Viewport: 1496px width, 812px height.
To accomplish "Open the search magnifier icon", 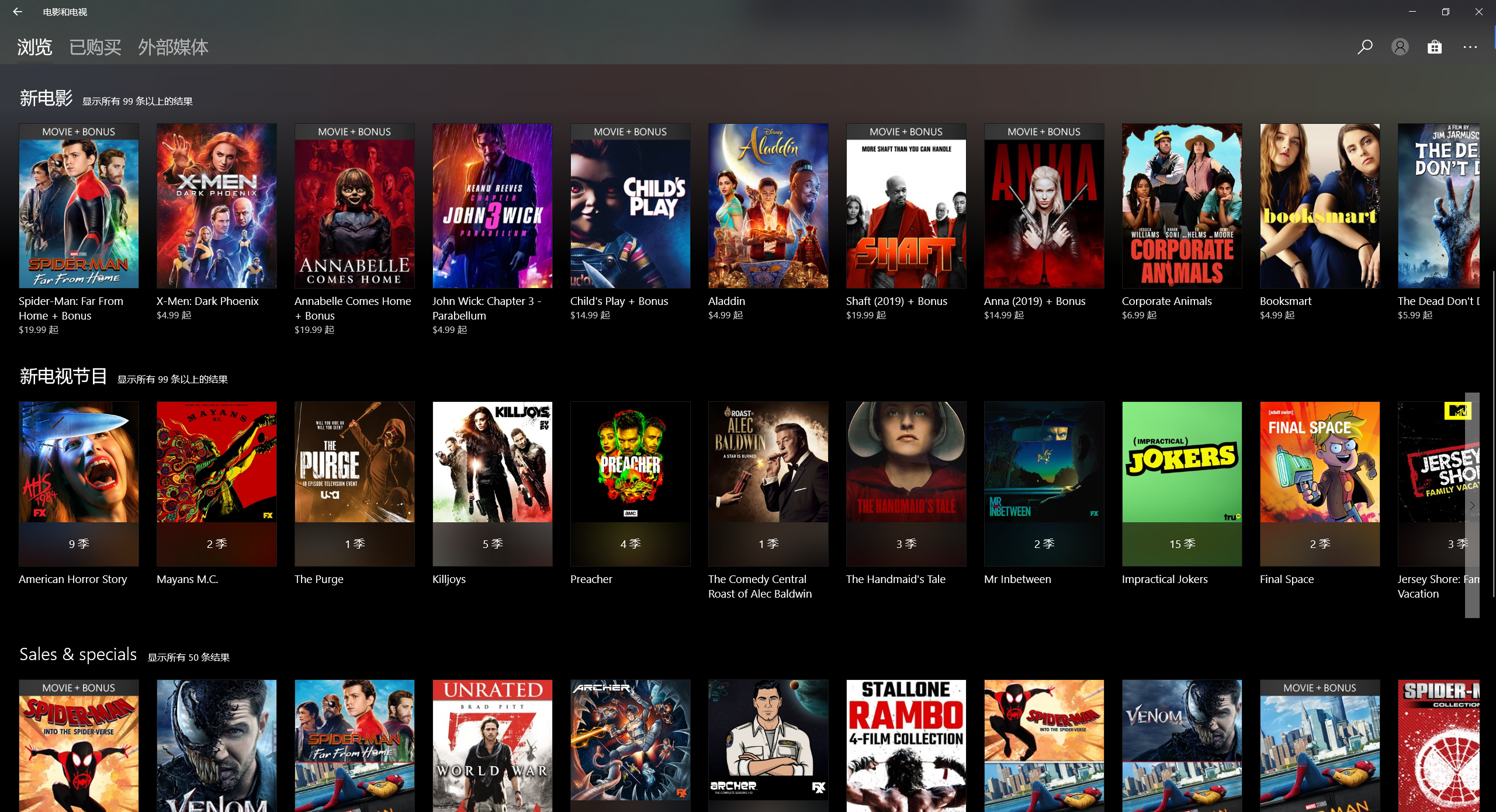I will point(1365,47).
